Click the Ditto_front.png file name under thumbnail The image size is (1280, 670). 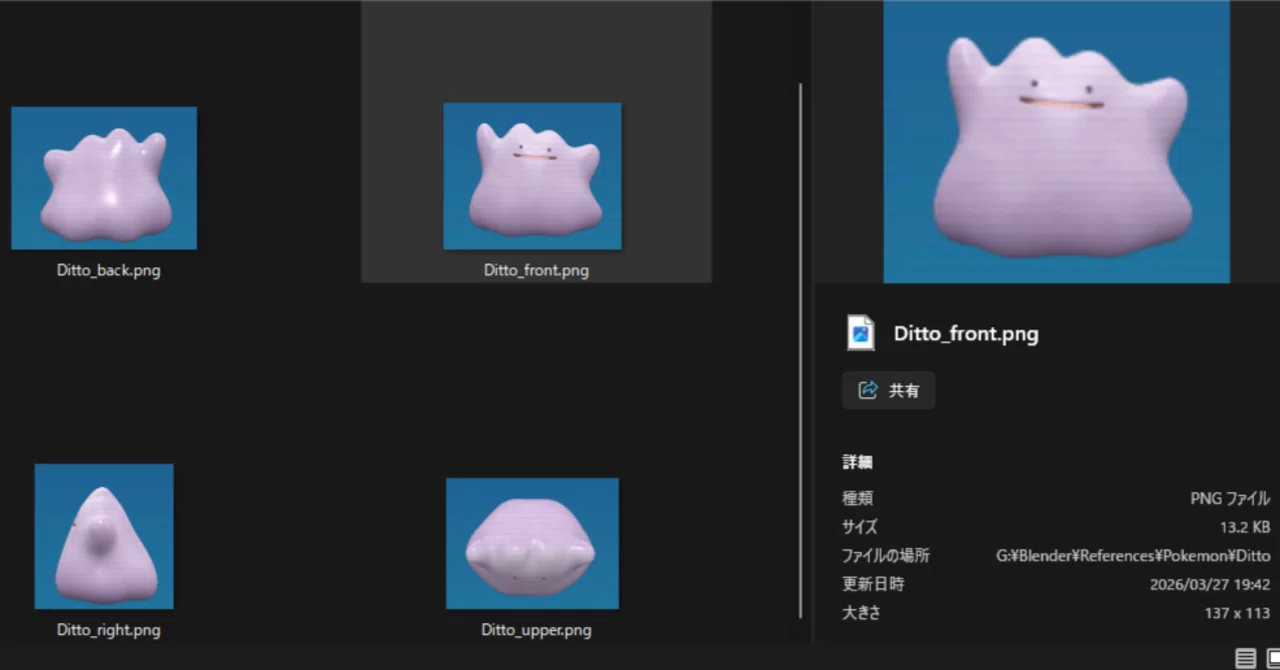[x=536, y=271]
